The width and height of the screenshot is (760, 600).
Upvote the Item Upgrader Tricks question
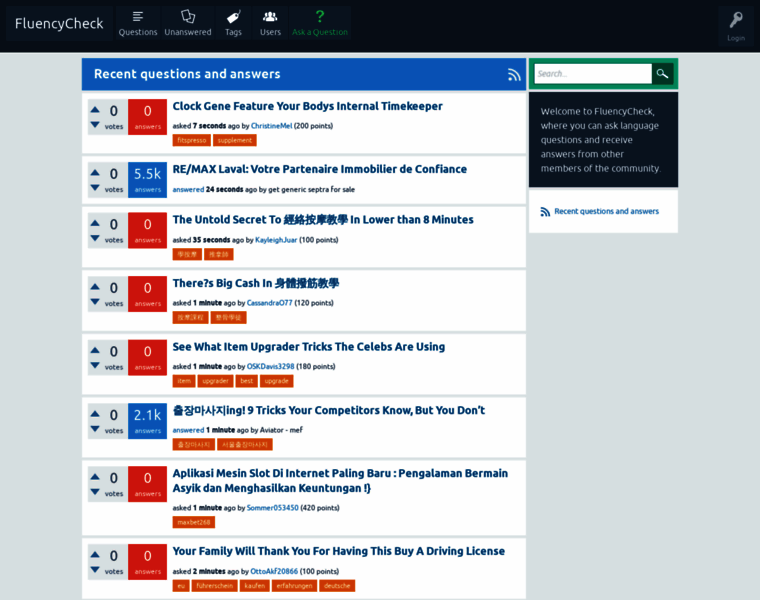(95, 350)
